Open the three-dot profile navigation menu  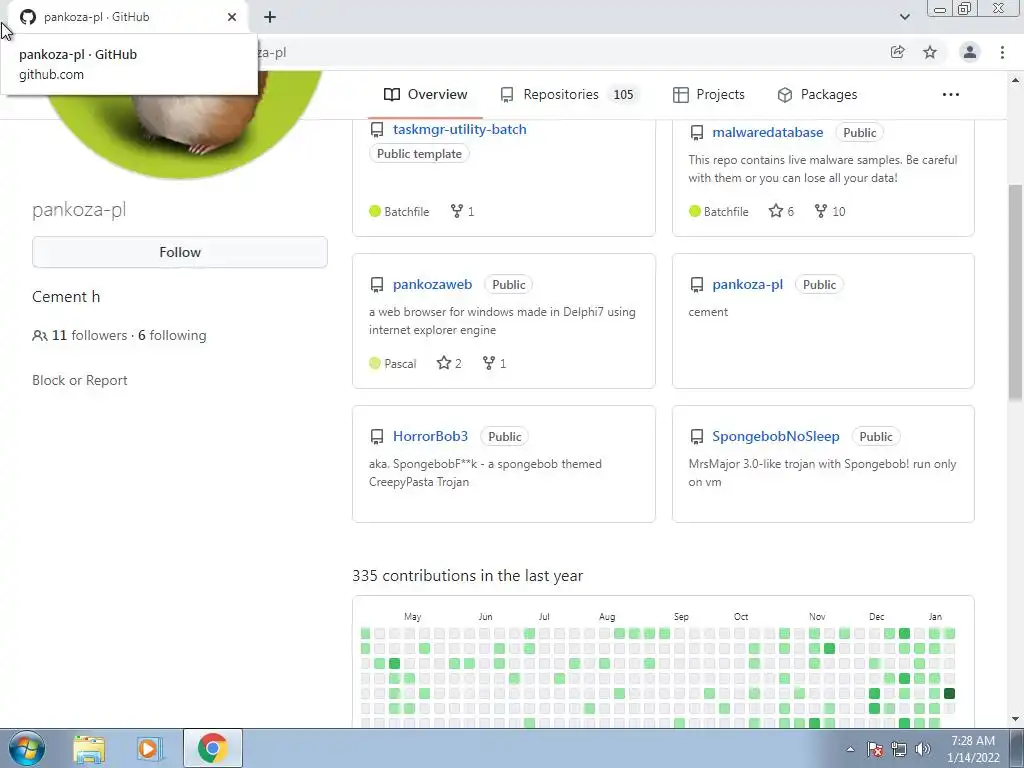click(951, 95)
